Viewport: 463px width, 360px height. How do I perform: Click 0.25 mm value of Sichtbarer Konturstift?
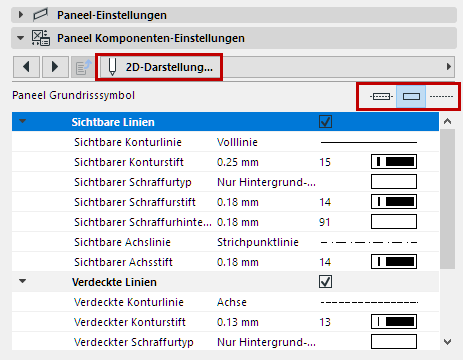click(x=238, y=162)
